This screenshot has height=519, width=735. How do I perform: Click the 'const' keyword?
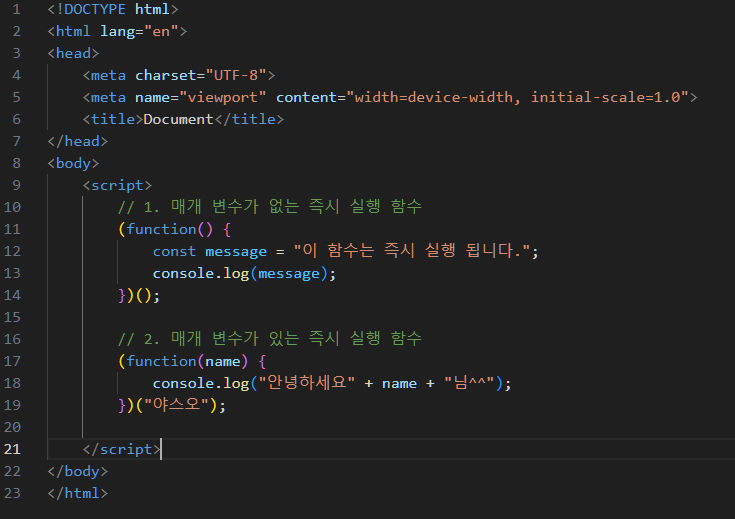[174, 252]
